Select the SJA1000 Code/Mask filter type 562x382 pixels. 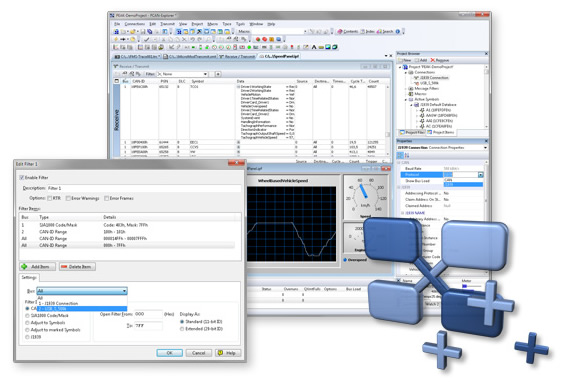tap(27, 316)
